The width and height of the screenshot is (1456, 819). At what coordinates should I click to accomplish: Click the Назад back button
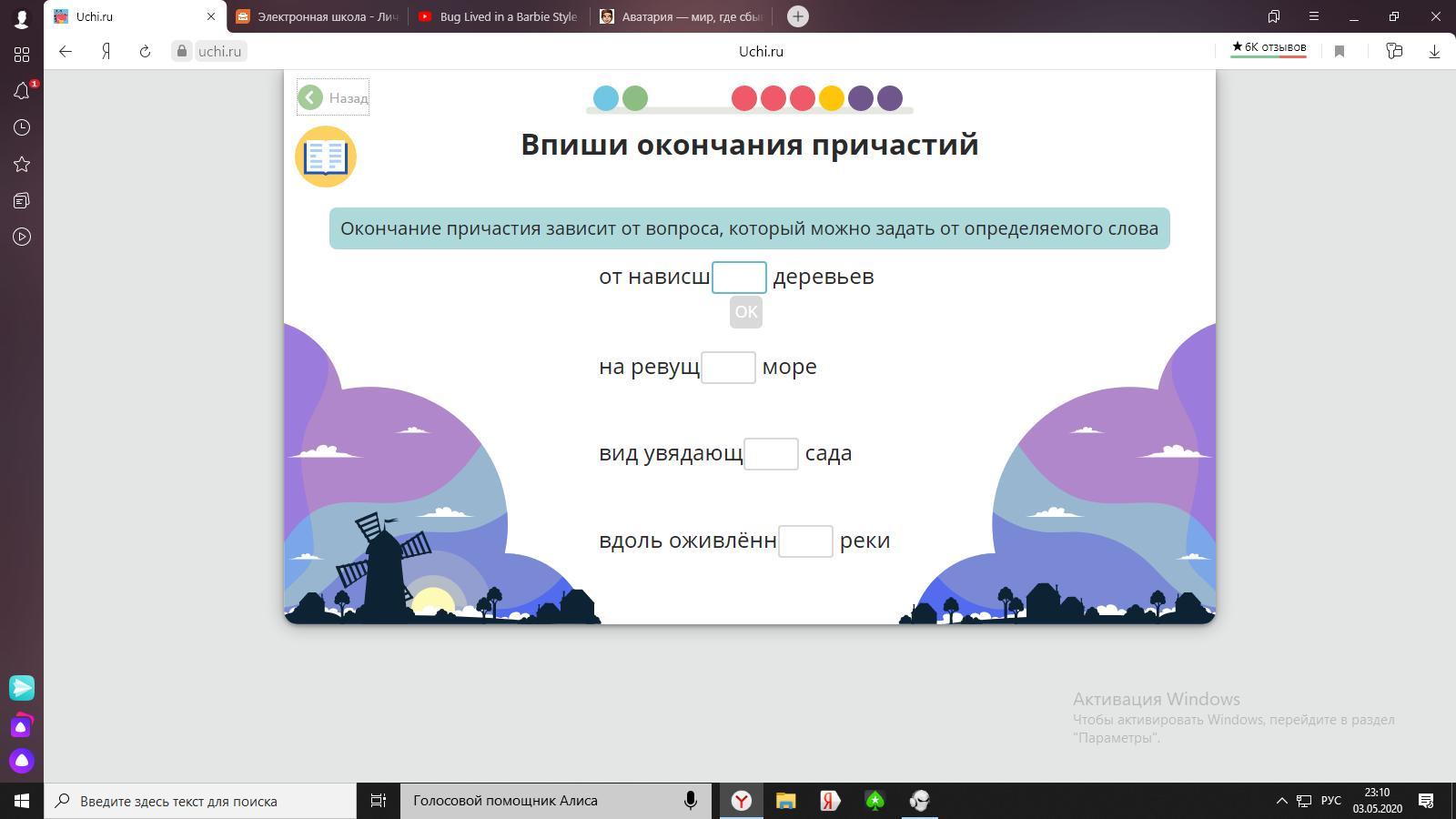[333, 97]
